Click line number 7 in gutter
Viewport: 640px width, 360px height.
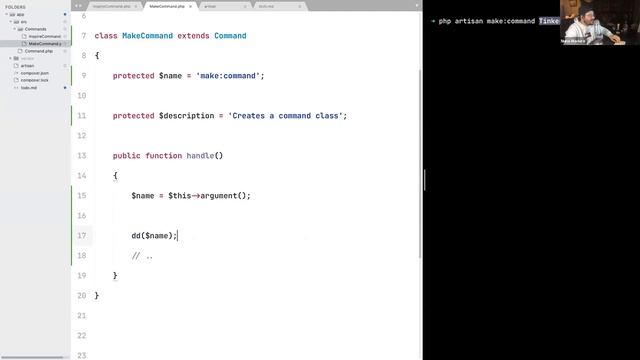pyautogui.click(x=84, y=36)
